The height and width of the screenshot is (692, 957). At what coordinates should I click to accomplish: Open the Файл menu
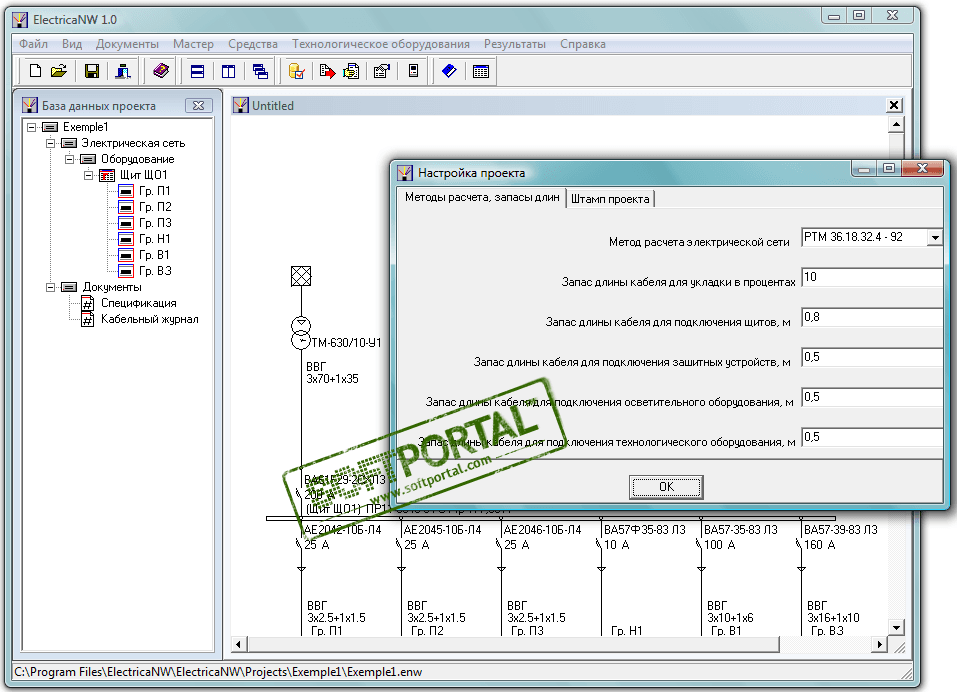(x=33, y=44)
